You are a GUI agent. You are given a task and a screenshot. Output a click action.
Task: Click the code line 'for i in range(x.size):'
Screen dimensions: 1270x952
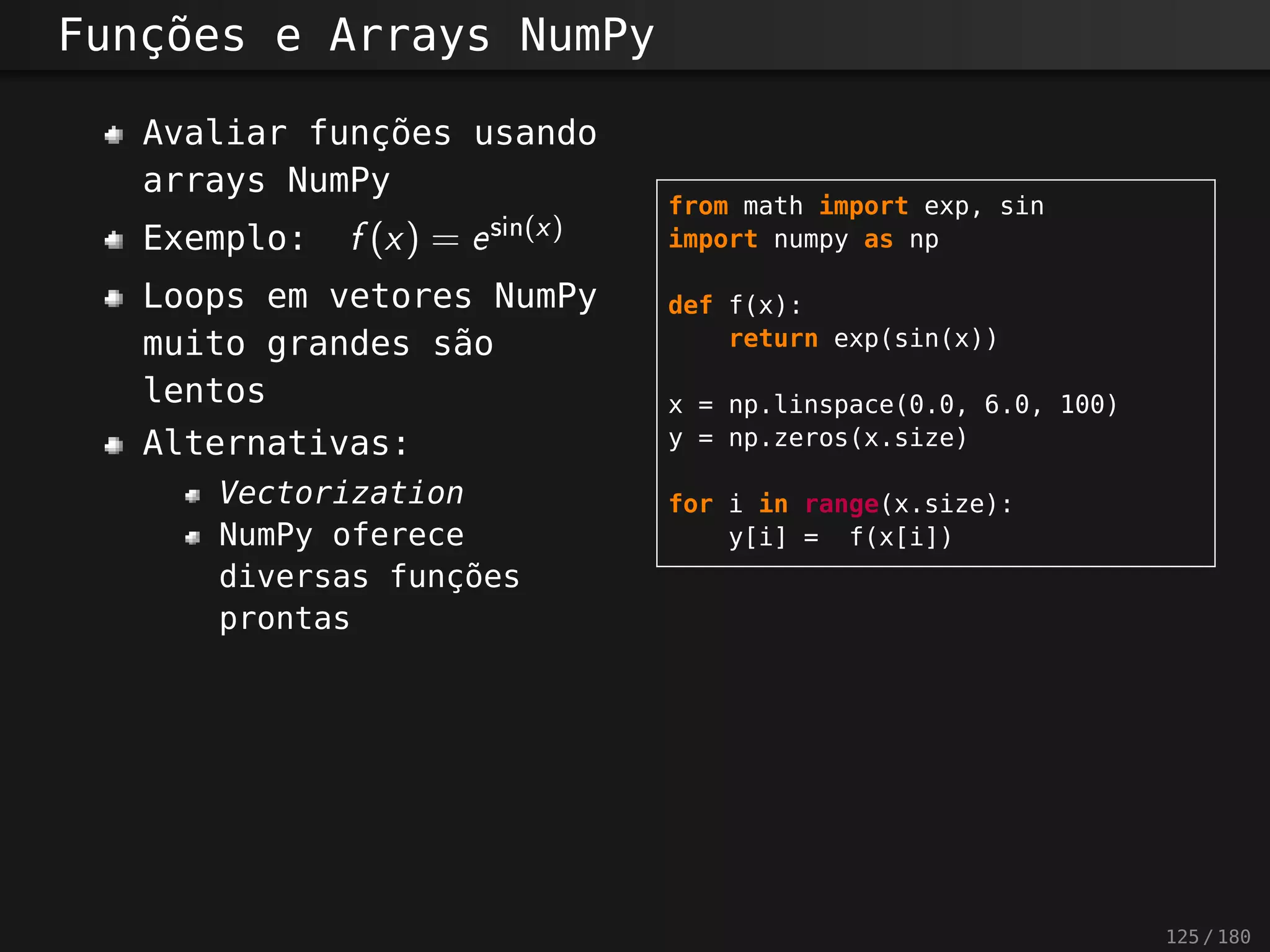click(x=841, y=505)
